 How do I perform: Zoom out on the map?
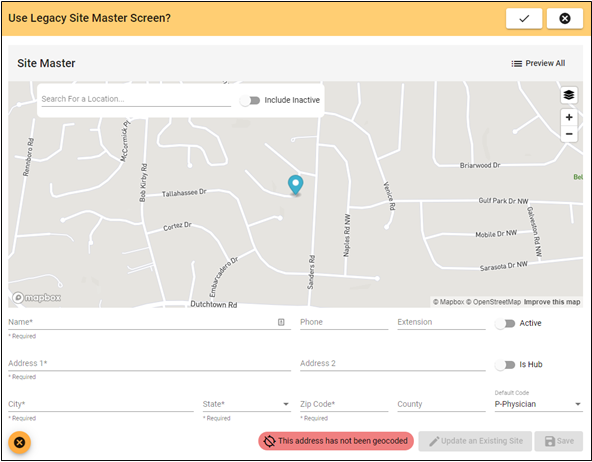coord(569,134)
